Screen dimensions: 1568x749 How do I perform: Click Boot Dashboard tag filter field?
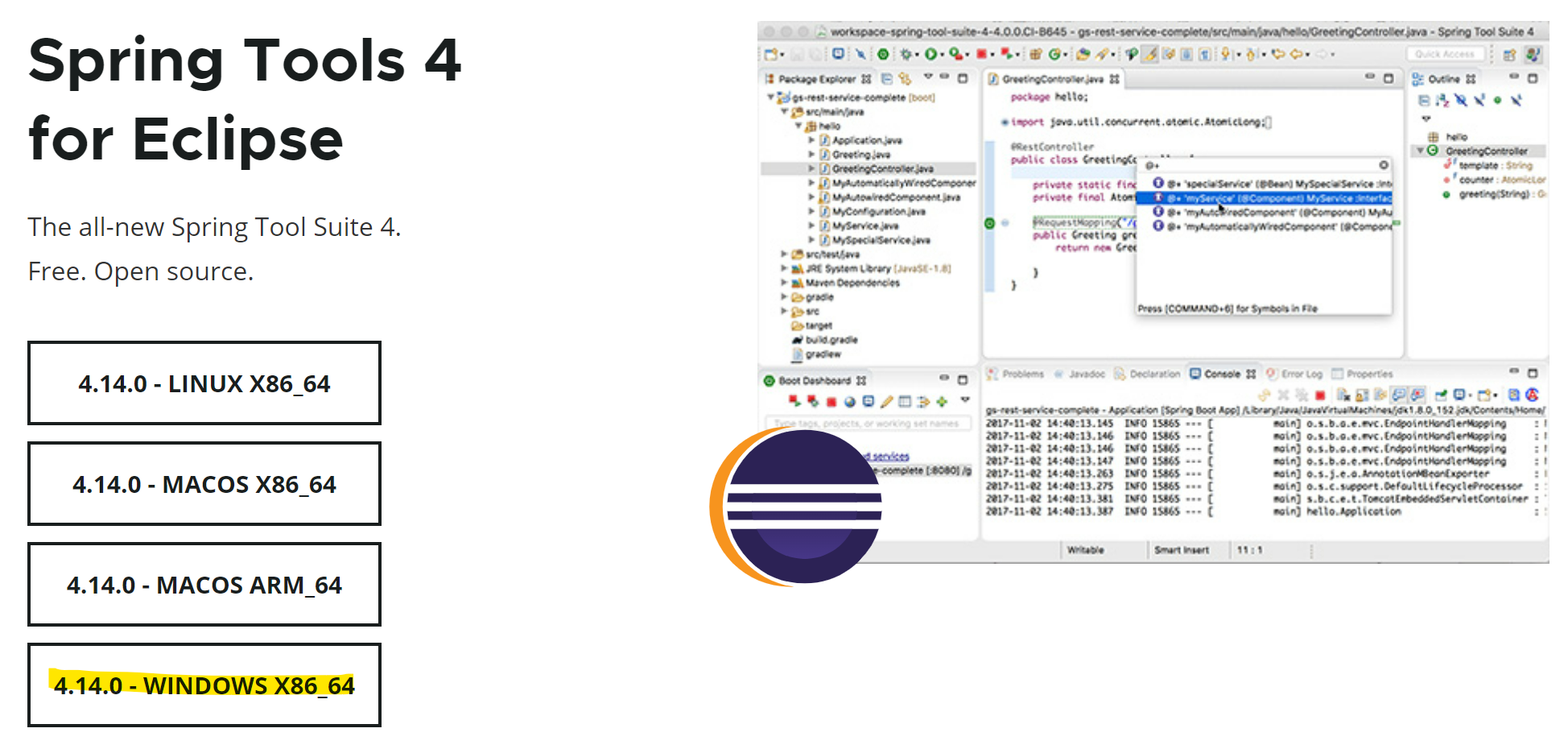868,423
